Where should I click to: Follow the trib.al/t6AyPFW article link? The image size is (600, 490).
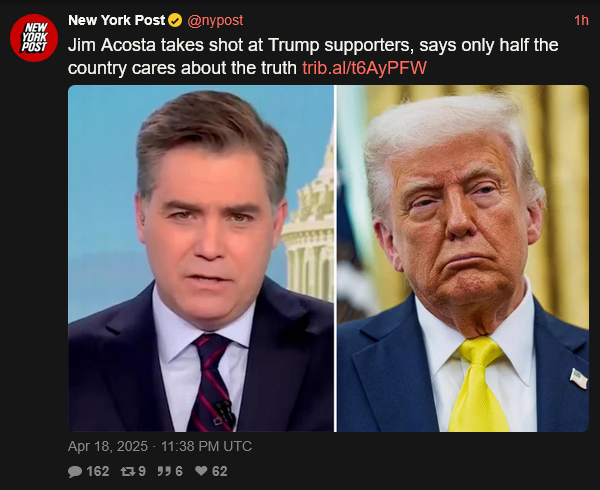tap(364, 68)
